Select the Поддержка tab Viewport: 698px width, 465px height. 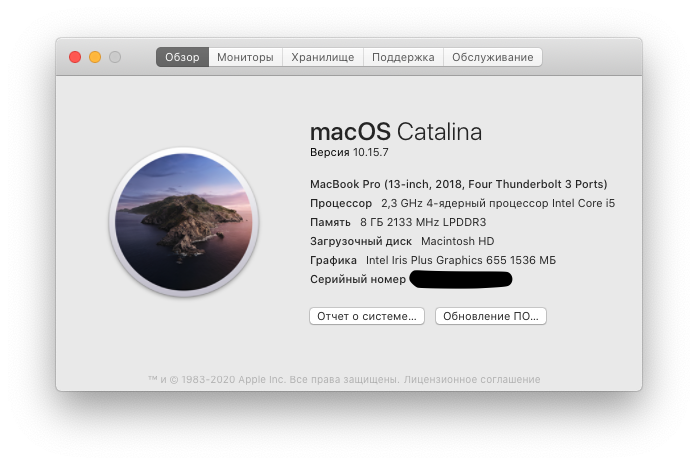tap(403, 57)
